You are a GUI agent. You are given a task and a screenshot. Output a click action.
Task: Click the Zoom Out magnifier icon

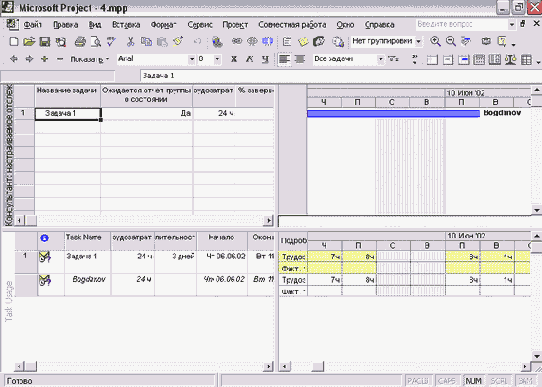(451, 41)
